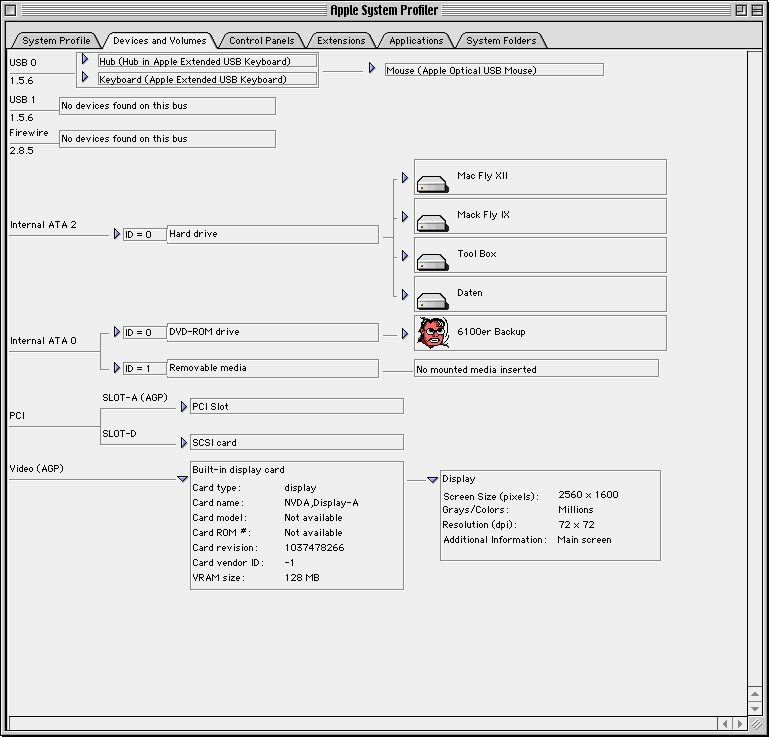Collapse the Built-in display card details
This screenshot has height=737, width=769.
click(182, 479)
